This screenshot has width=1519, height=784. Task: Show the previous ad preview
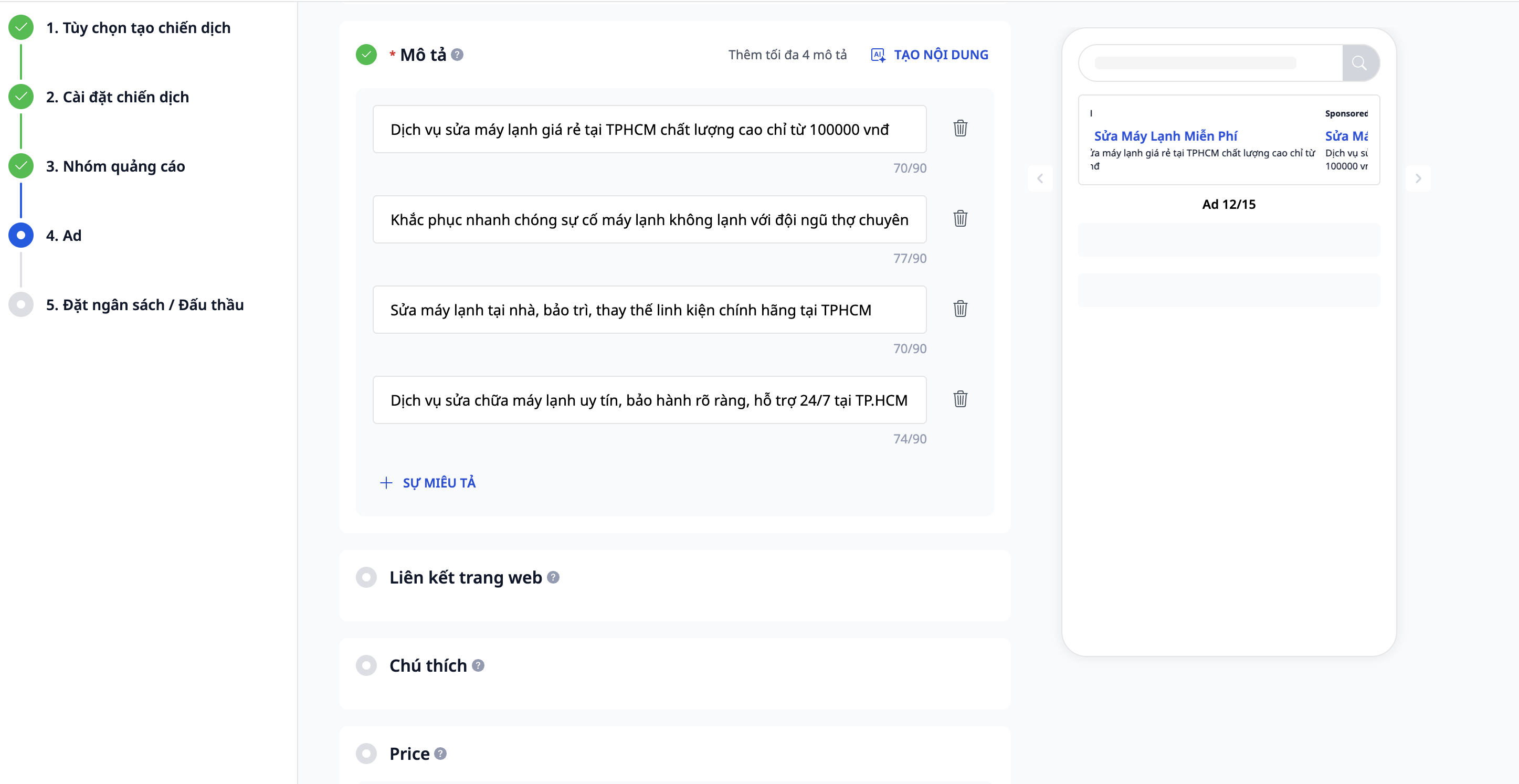pos(1040,178)
